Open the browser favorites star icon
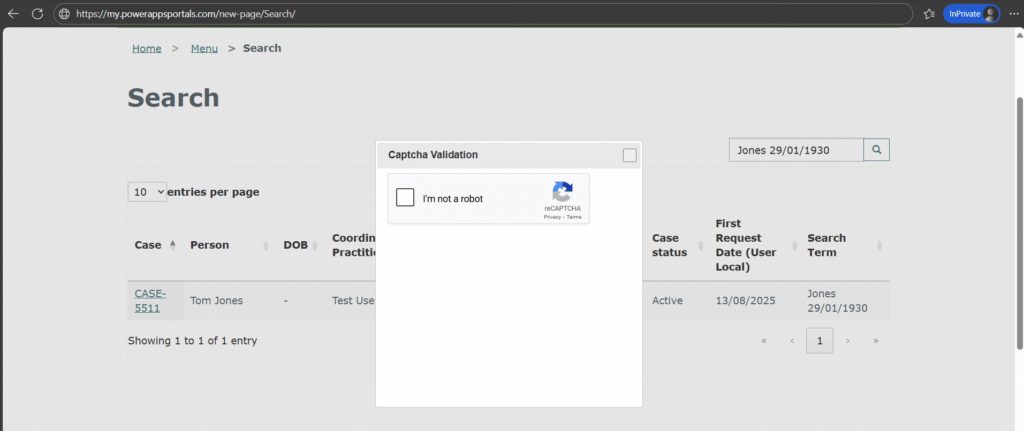Image resolution: width=1024 pixels, height=431 pixels. (x=929, y=14)
